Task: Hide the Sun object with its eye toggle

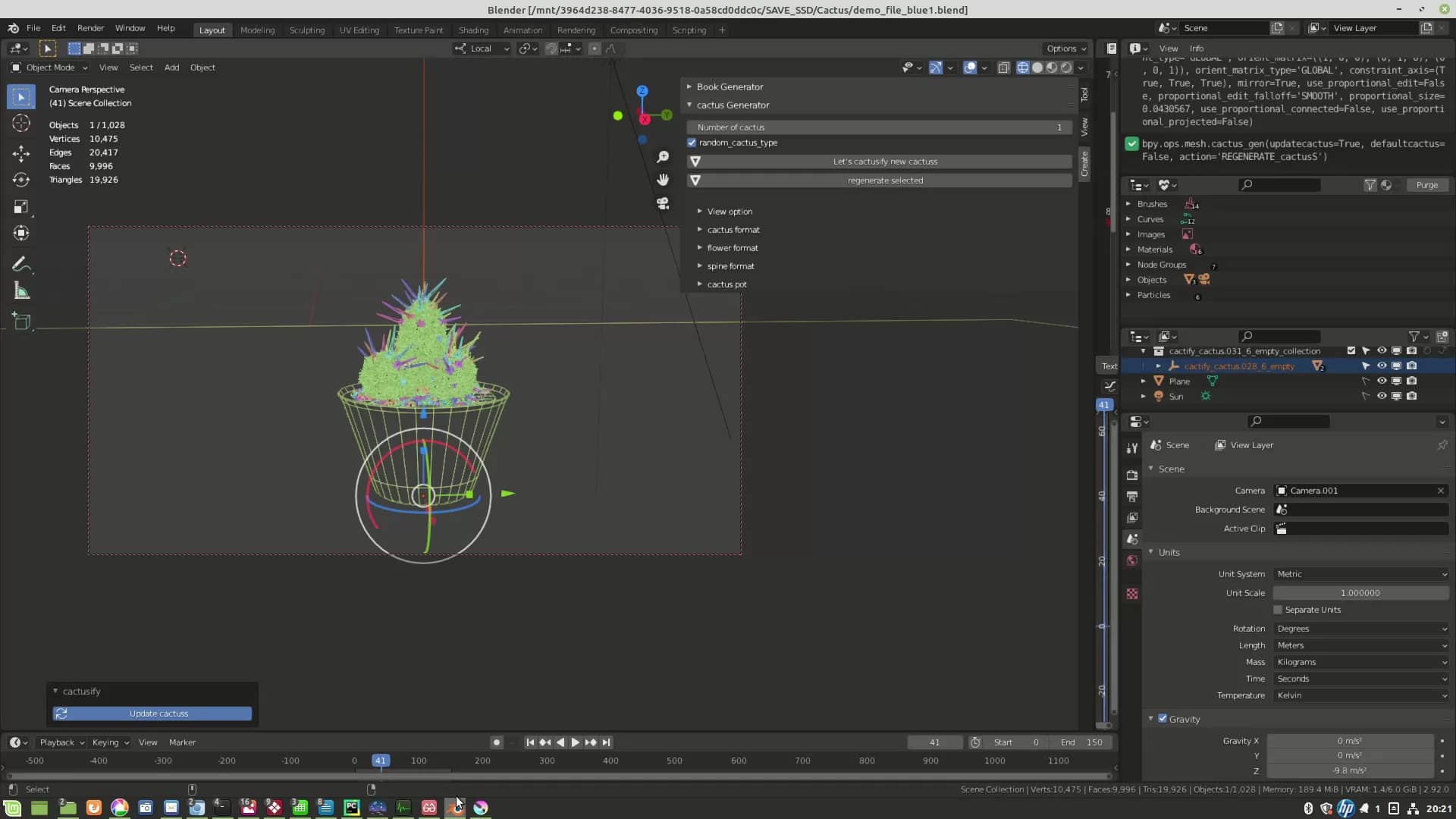Action: point(1382,396)
